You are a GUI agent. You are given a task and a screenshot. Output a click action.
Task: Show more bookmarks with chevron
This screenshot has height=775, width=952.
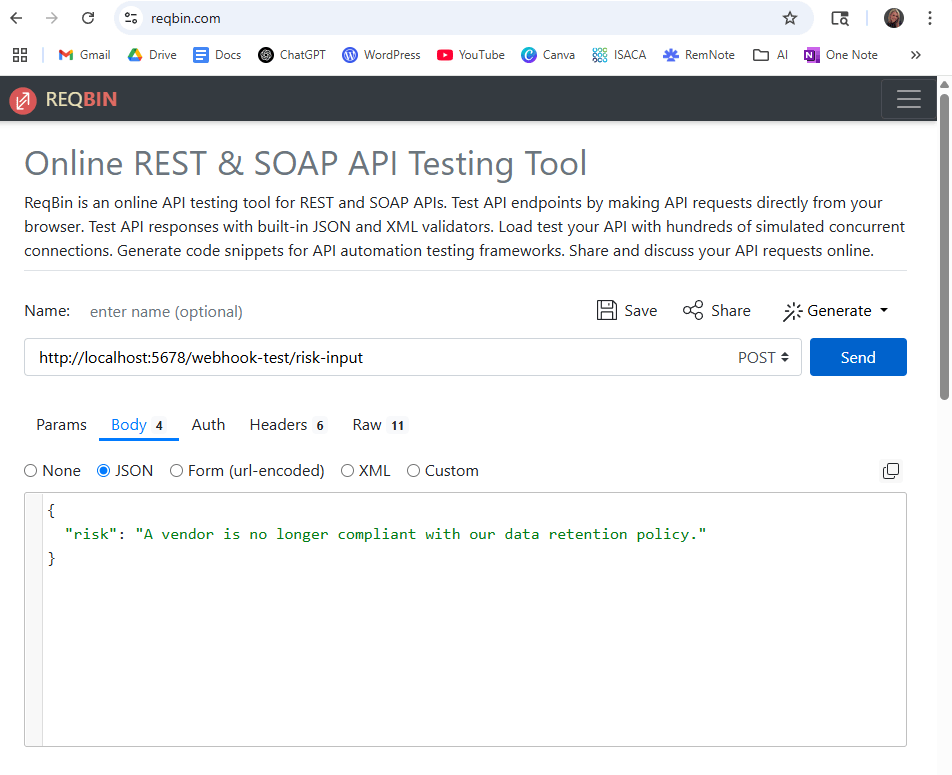915,55
